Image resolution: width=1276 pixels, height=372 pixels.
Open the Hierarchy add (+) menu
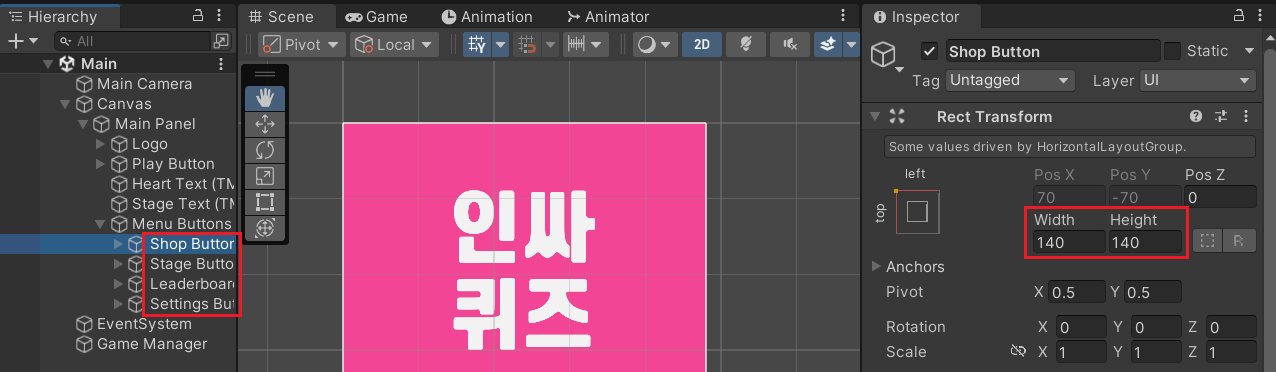(x=22, y=41)
